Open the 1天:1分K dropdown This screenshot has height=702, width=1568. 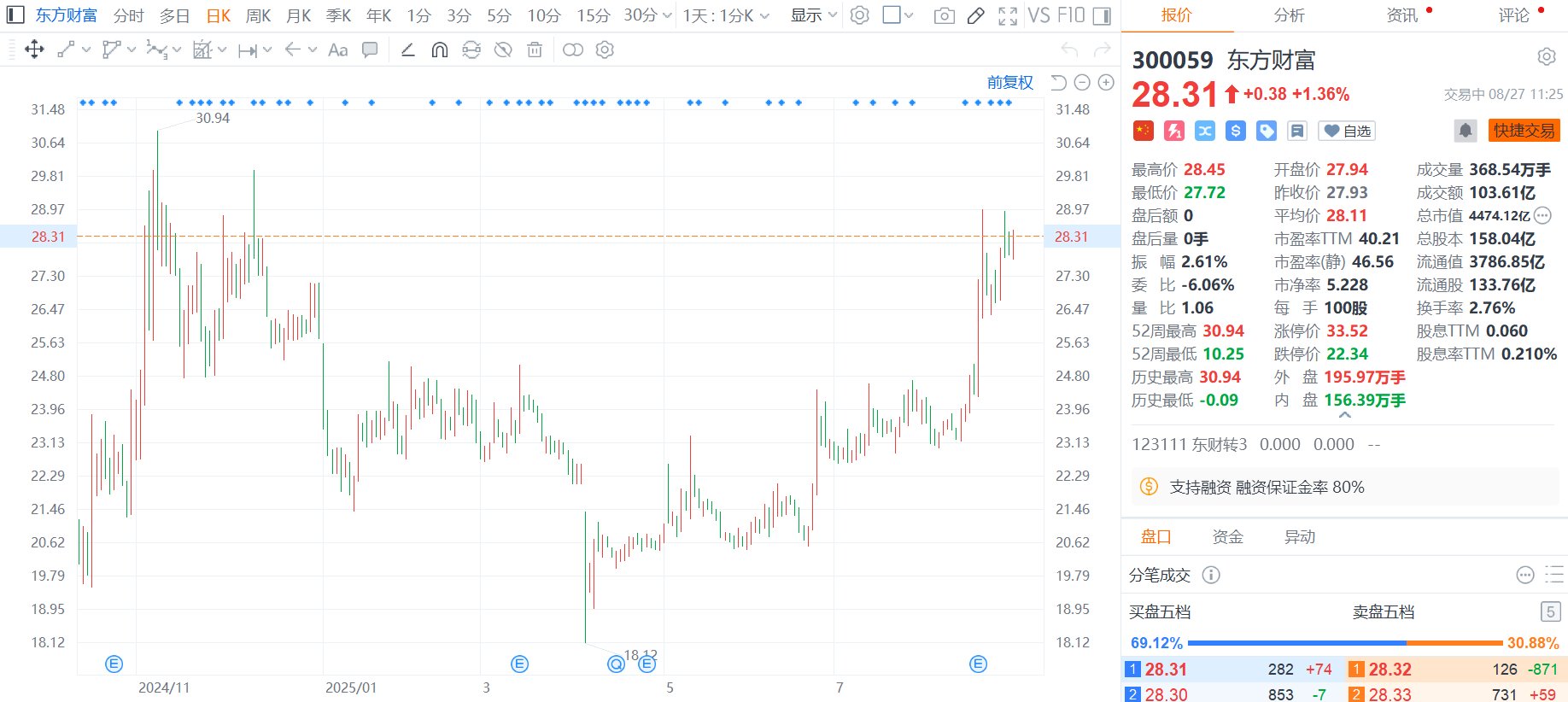coord(726,16)
